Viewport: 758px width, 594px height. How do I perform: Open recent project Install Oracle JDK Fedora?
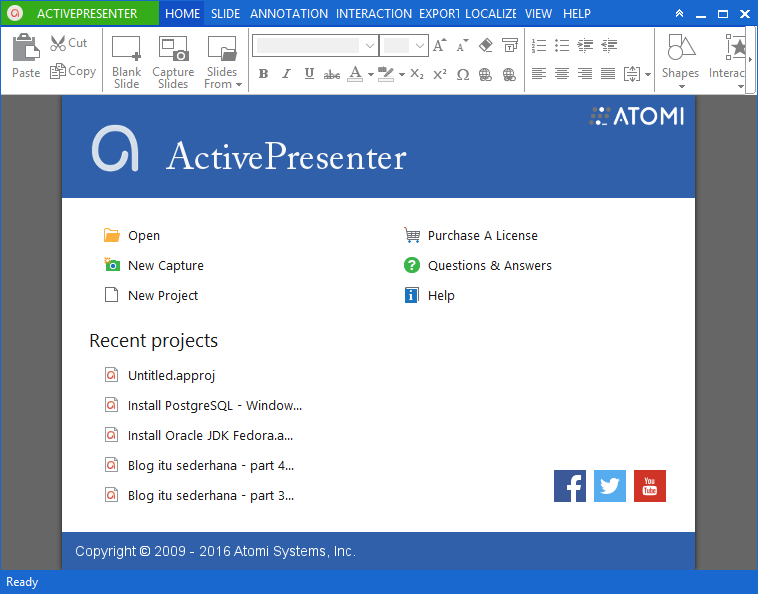pos(199,435)
